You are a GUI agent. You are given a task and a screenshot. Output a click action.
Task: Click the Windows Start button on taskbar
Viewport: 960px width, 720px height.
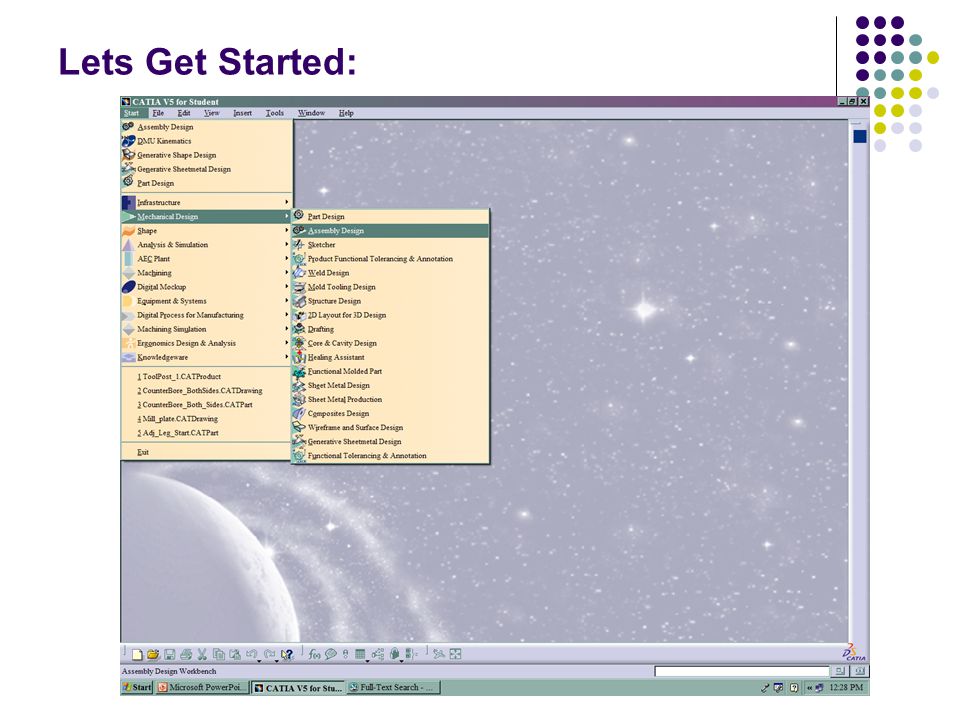click(x=137, y=687)
